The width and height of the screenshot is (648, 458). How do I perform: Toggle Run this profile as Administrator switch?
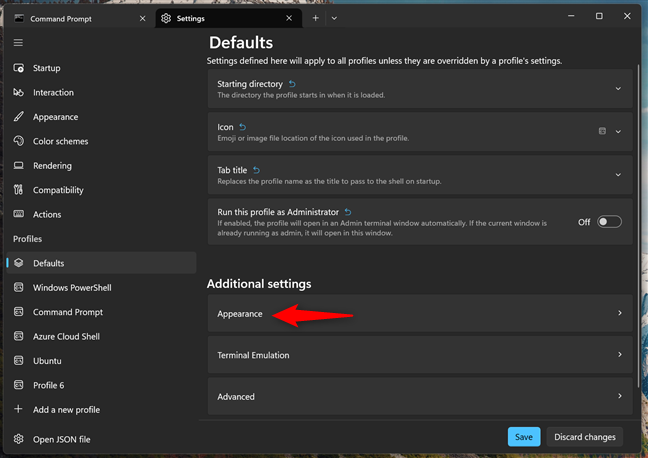click(x=609, y=222)
